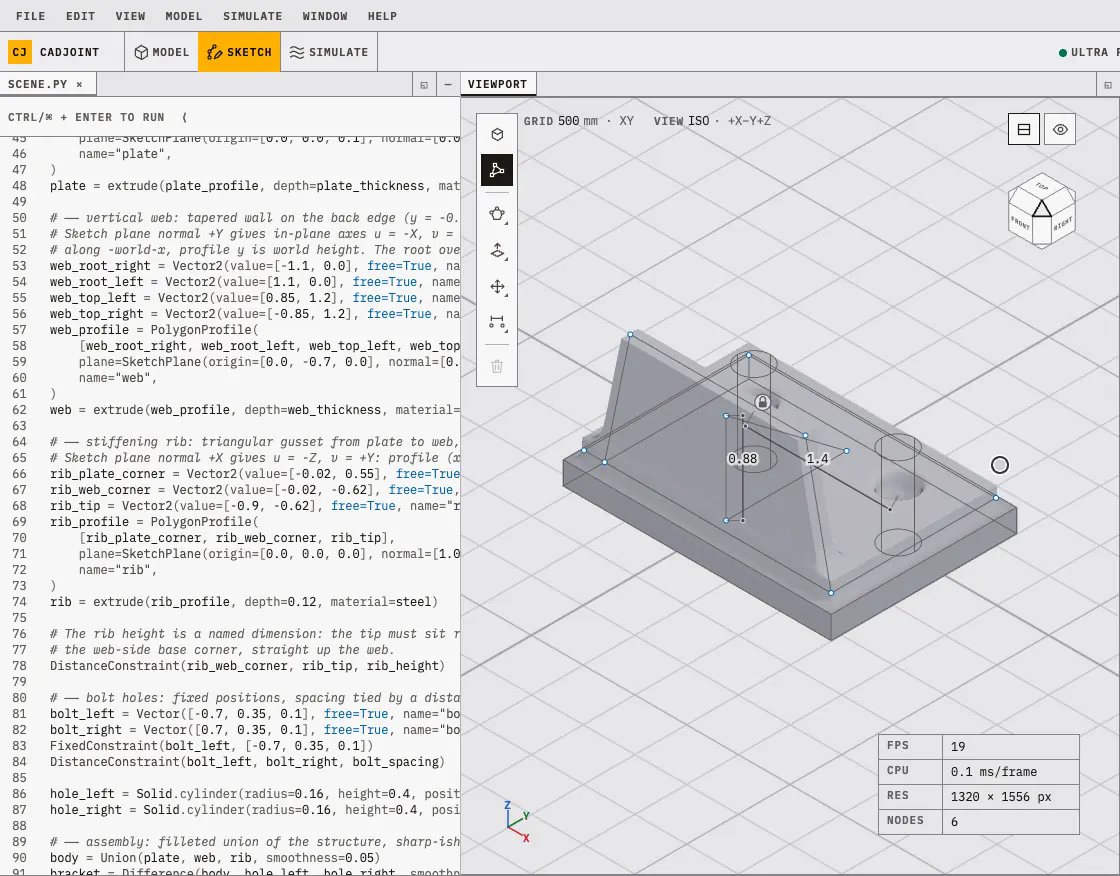Switch to SIMULATE mode

pyautogui.click(x=329, y=52)
